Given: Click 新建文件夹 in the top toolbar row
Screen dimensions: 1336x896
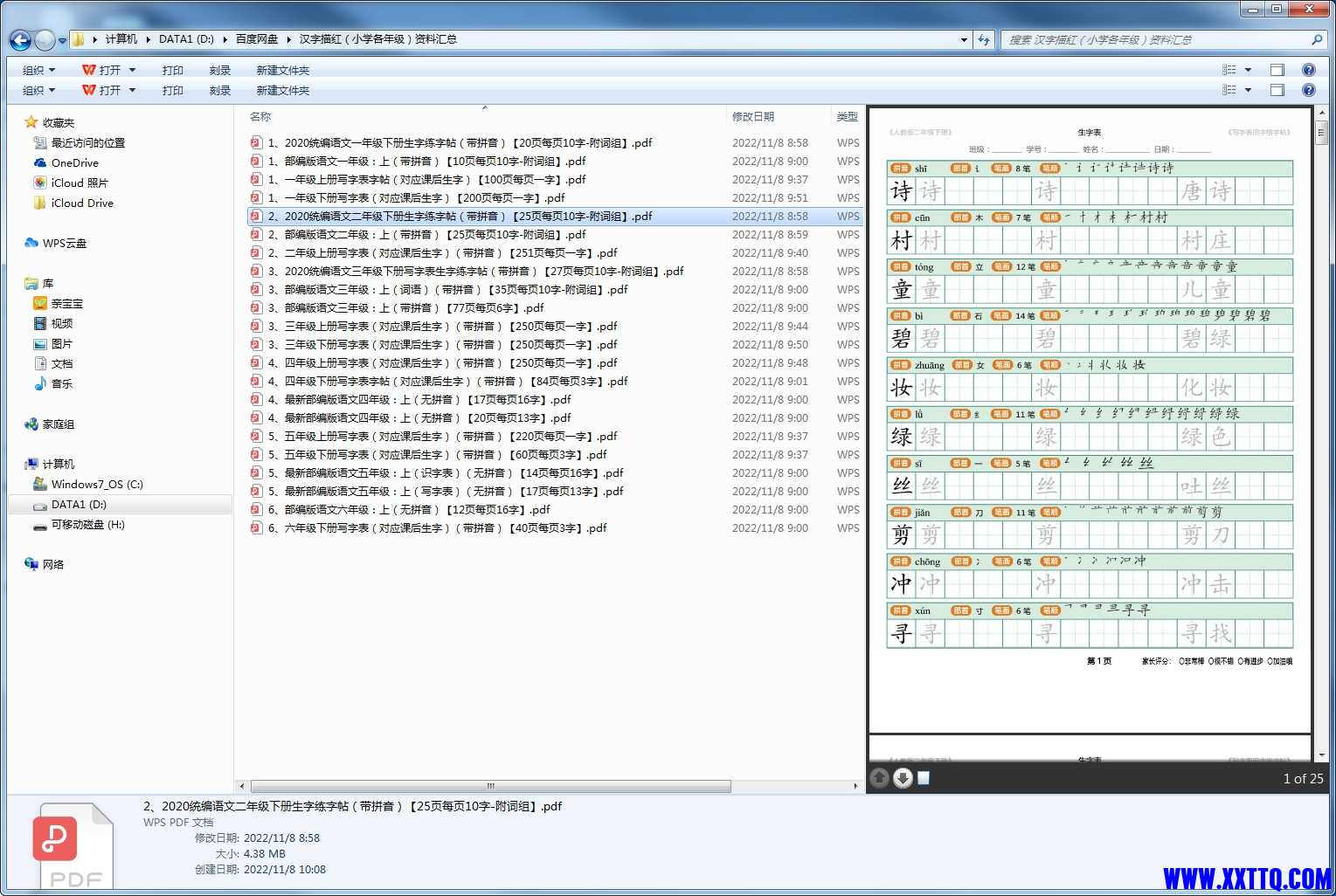Looking at the screenshot, I should (x=282, y=70).
